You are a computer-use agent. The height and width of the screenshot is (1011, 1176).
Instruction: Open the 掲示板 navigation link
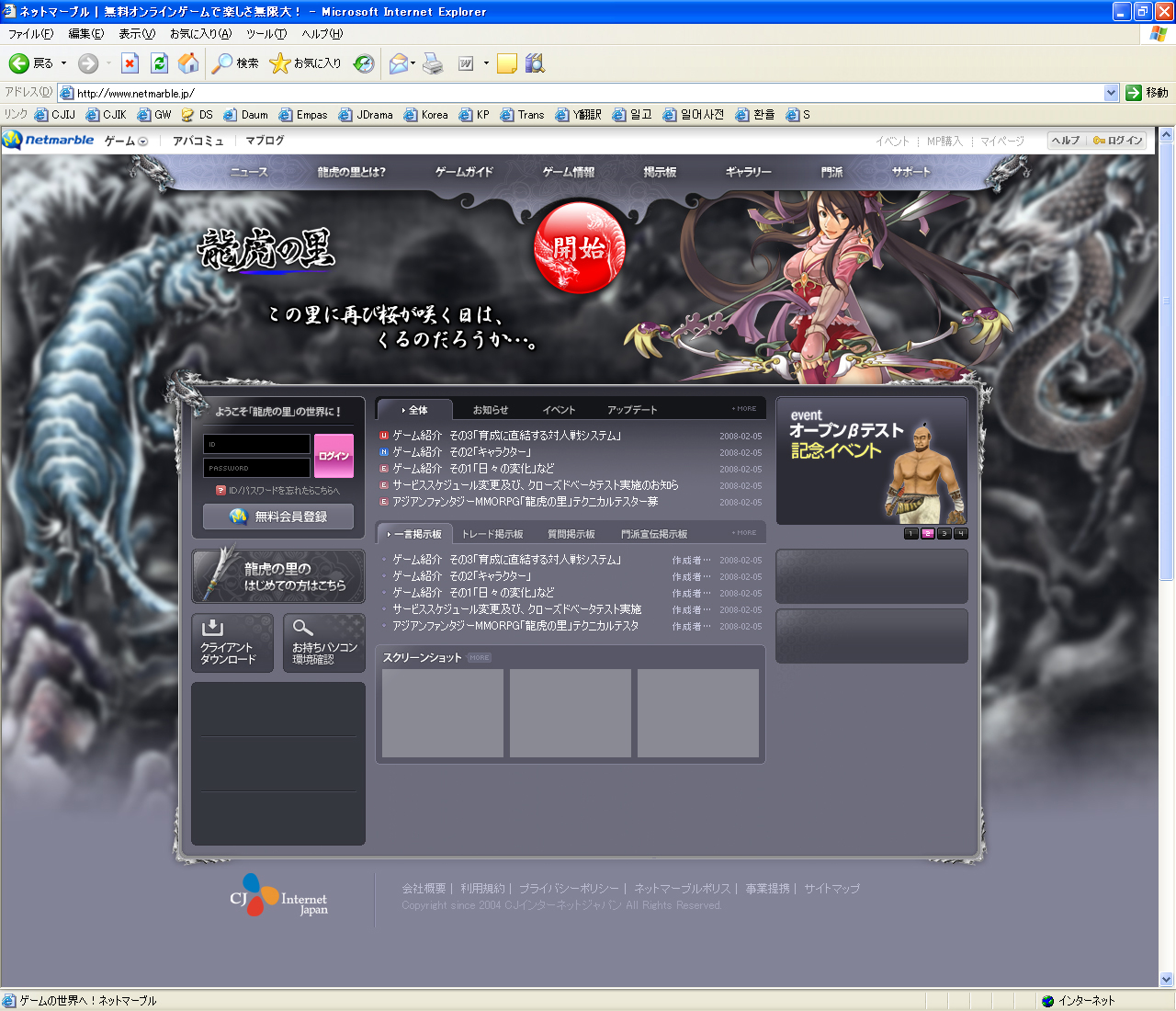point(660,172)
